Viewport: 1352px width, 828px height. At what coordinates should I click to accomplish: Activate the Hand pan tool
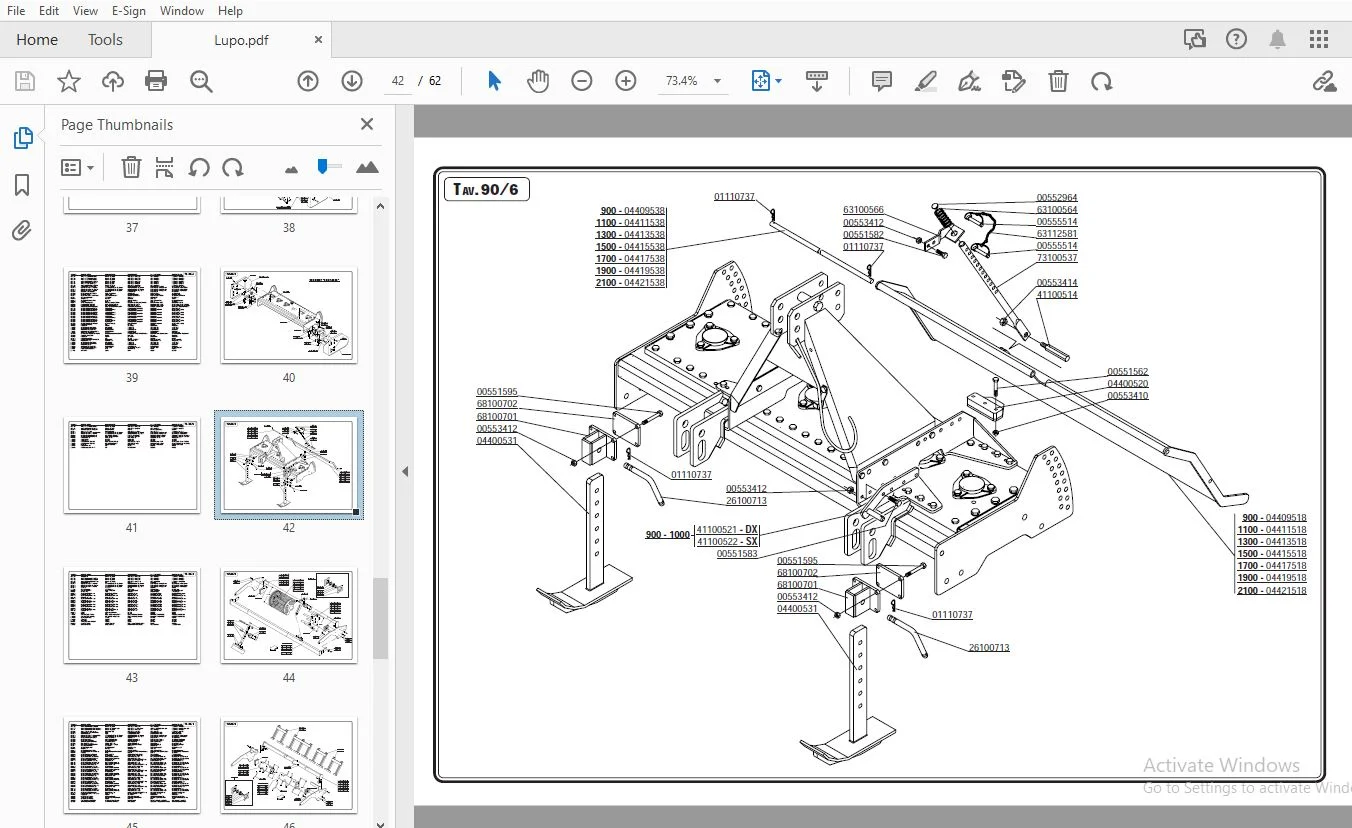(538, 81)
